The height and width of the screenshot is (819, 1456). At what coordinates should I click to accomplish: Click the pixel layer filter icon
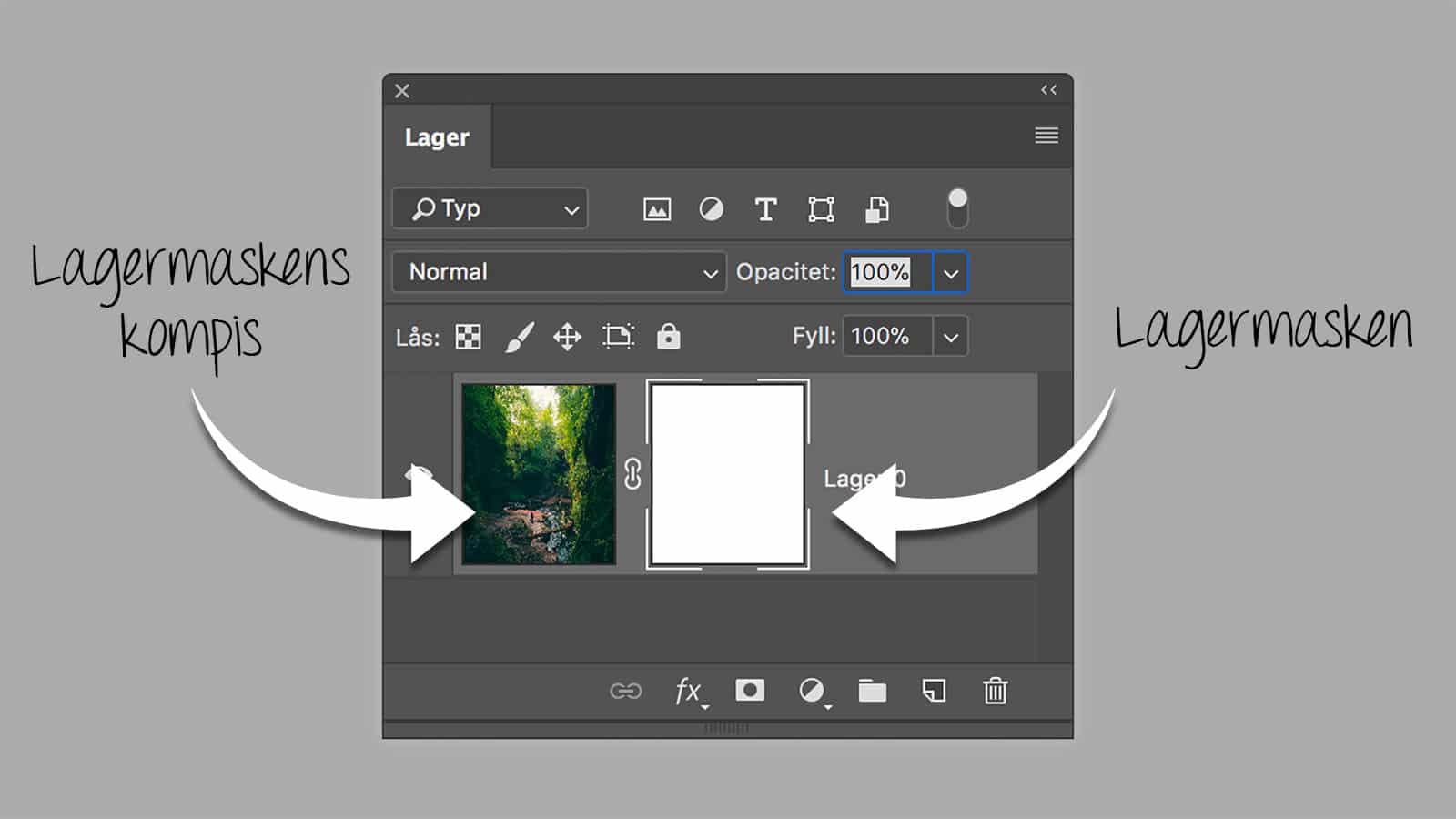tap(656, 209)
